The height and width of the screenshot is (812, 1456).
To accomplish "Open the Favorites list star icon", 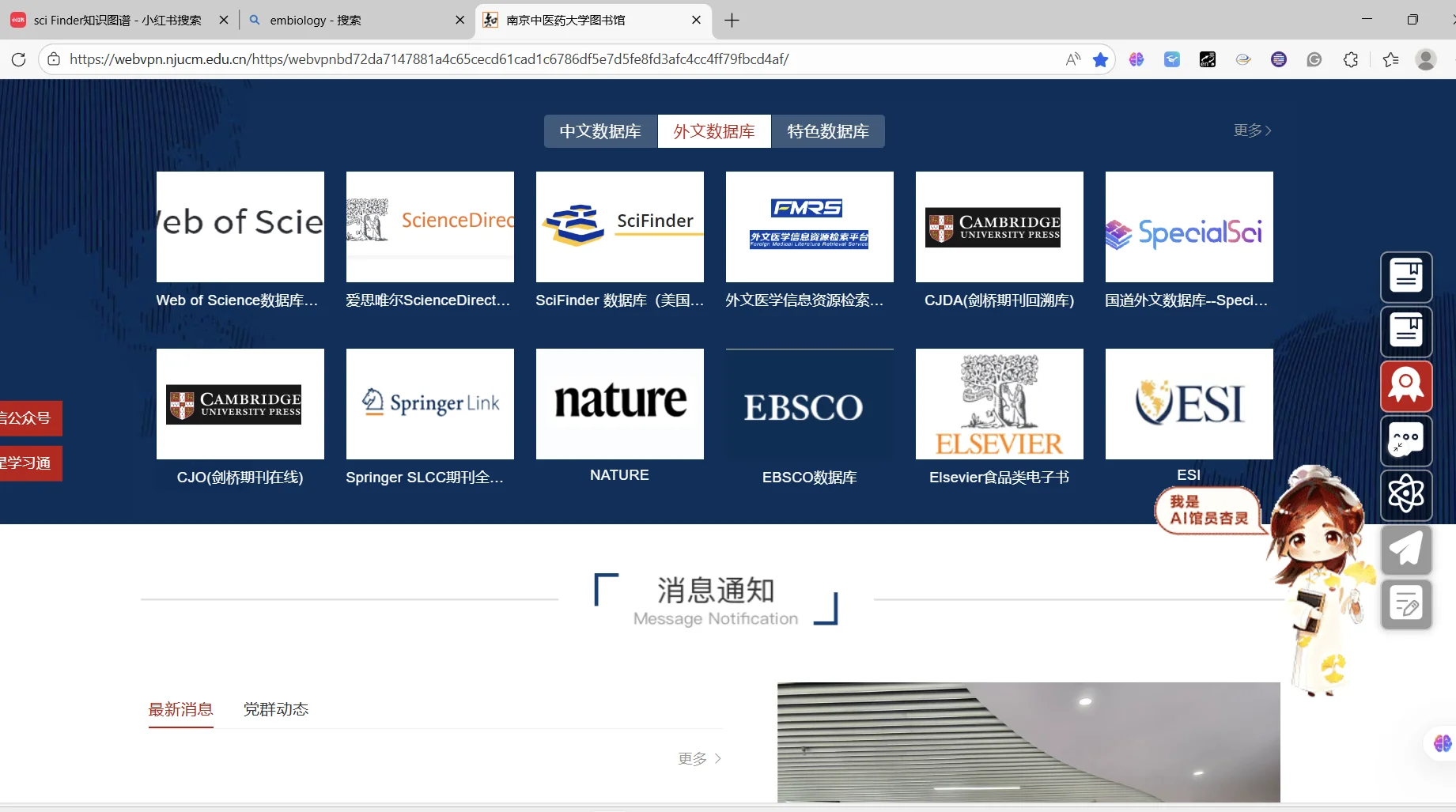I will pos(1390,59).
